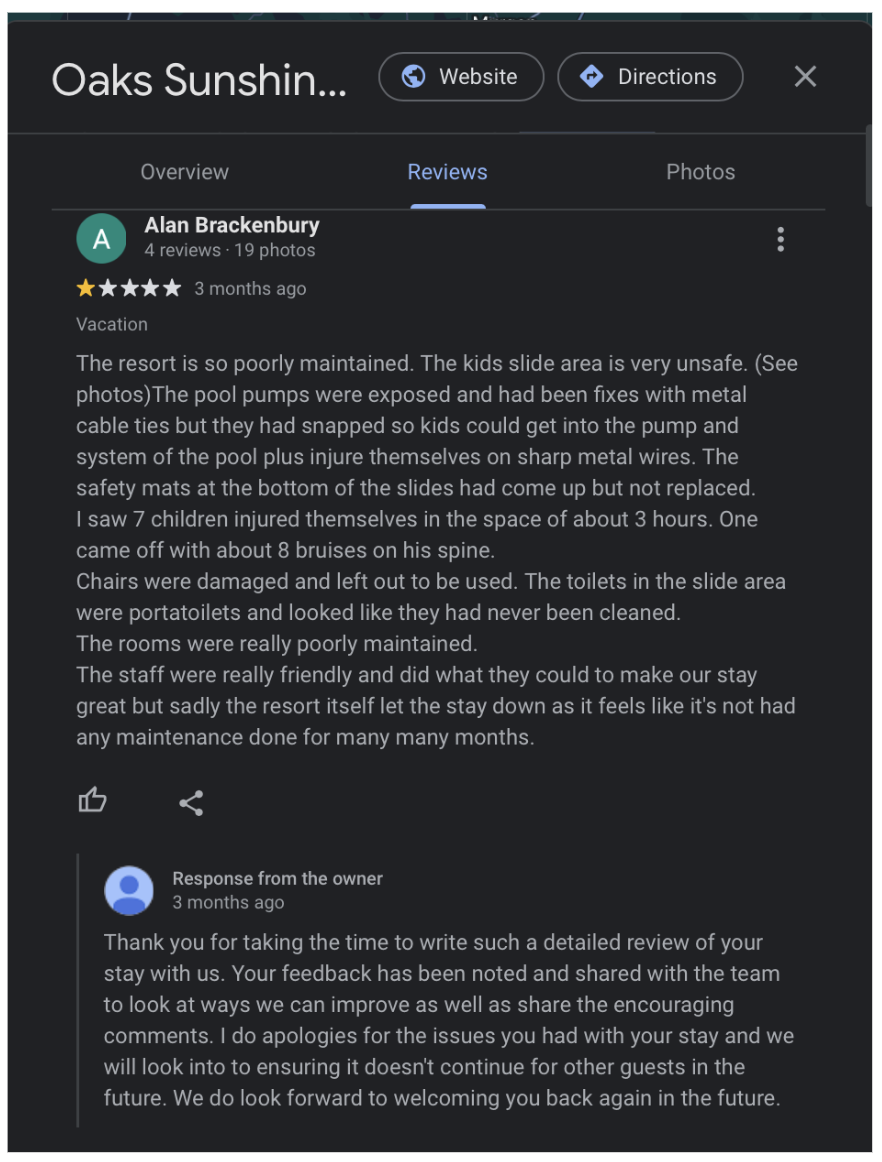This screenshot has width=882, height=1162.
Task: Open the share icon below the review
Action: [190, 800]
